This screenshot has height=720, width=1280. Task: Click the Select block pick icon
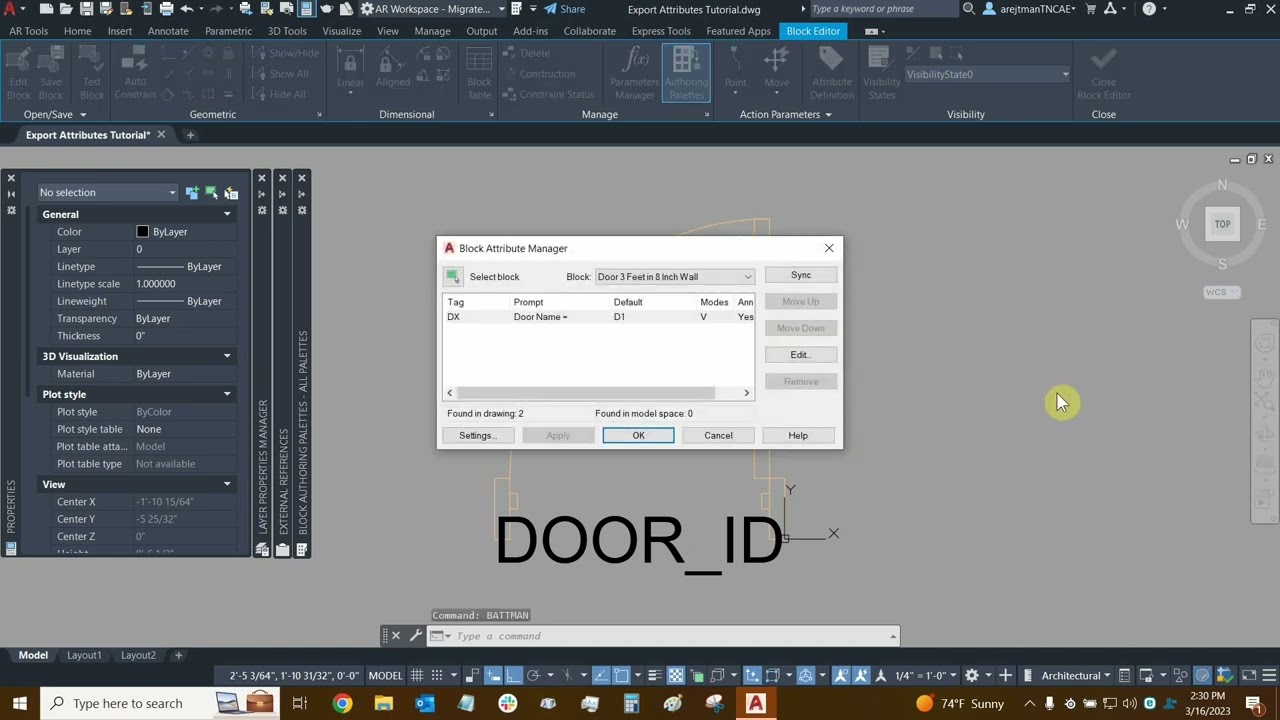(x=453, y=277)
